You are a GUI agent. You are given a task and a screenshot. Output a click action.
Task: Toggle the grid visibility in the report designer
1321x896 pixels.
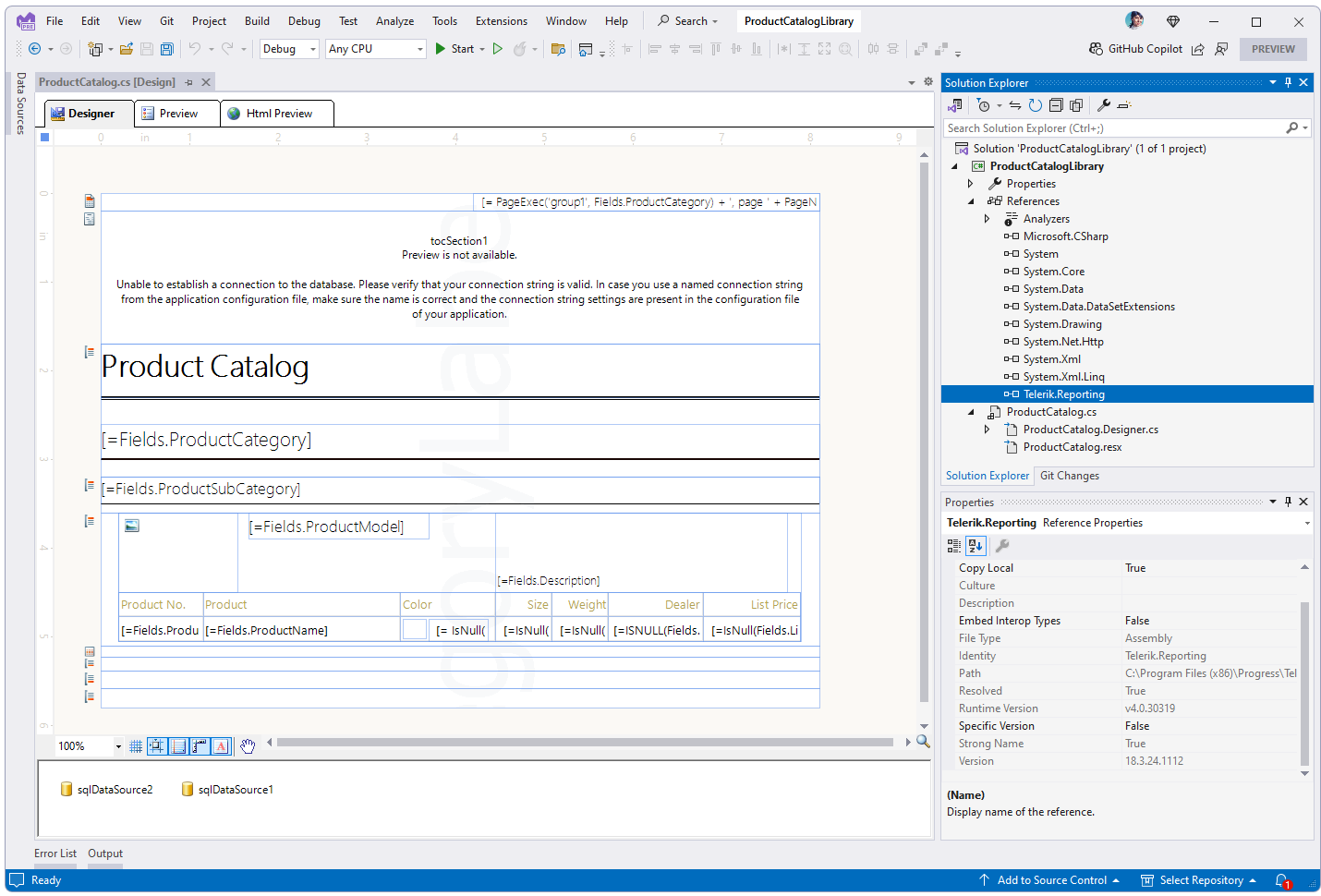click(135, 746)
